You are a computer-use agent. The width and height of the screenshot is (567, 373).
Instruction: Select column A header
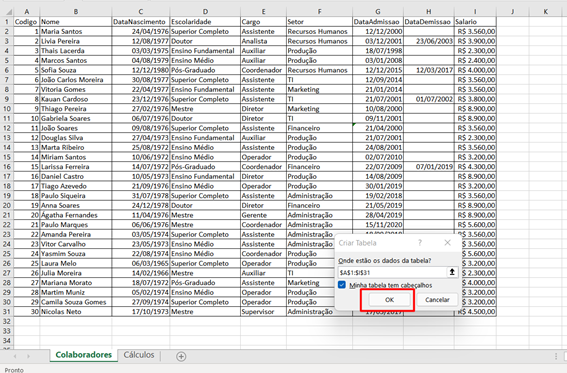click(26, 12)
